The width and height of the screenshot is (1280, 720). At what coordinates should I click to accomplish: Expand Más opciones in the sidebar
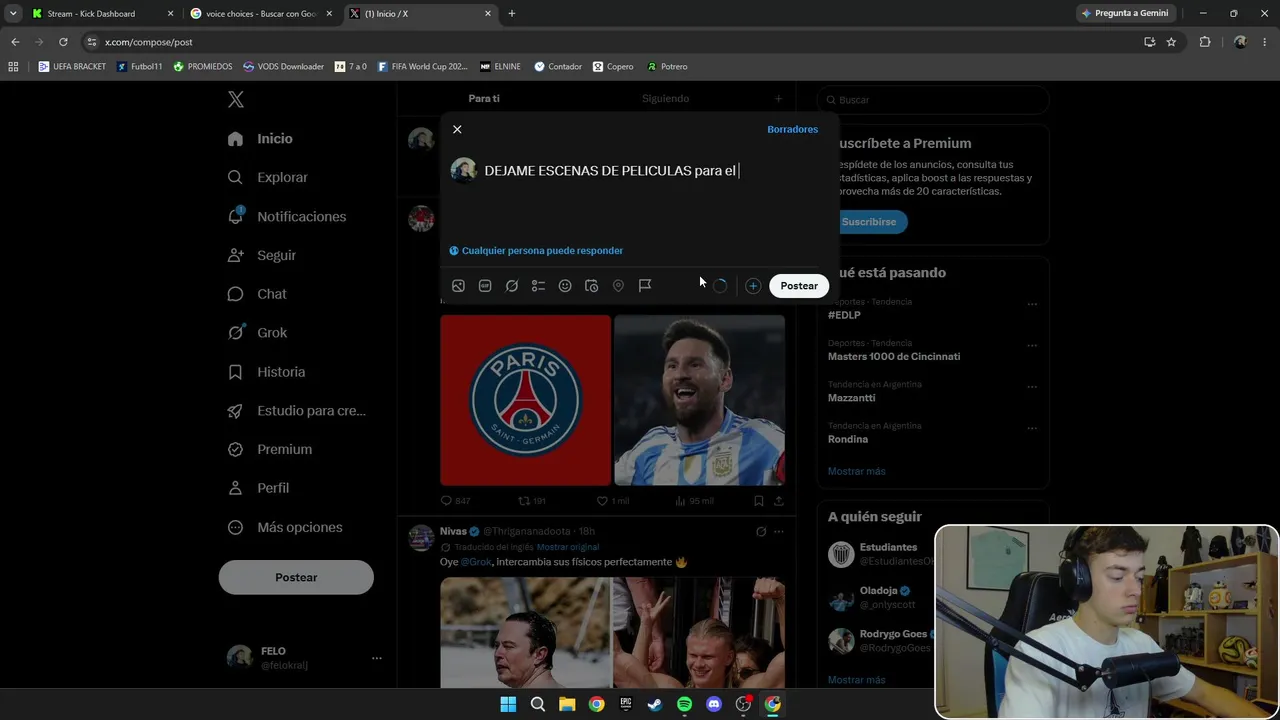(285, 527)
